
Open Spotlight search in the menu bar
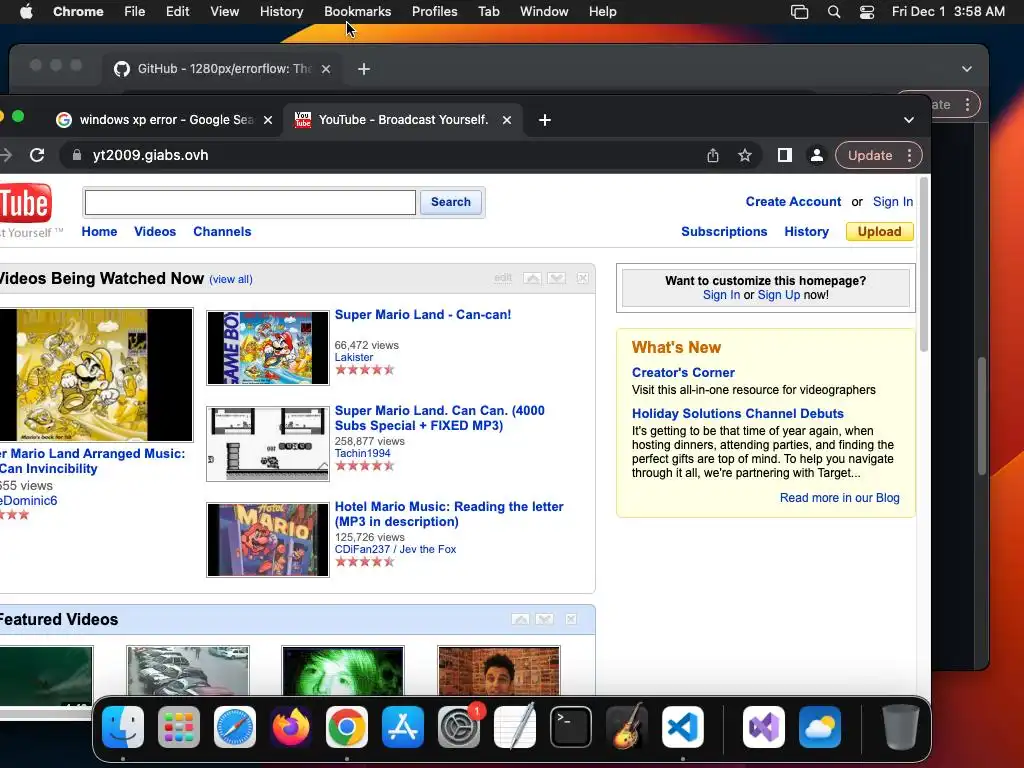coord(834,12)
